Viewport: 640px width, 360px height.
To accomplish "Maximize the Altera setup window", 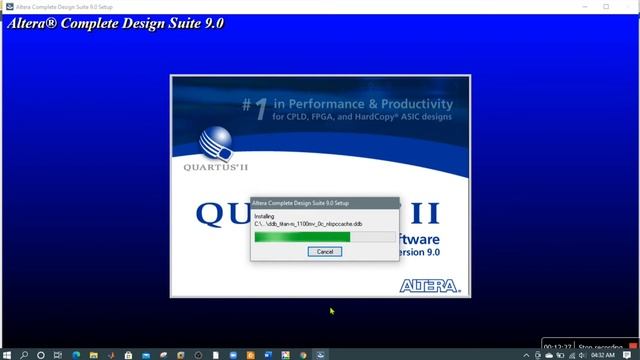I will 606,7.
